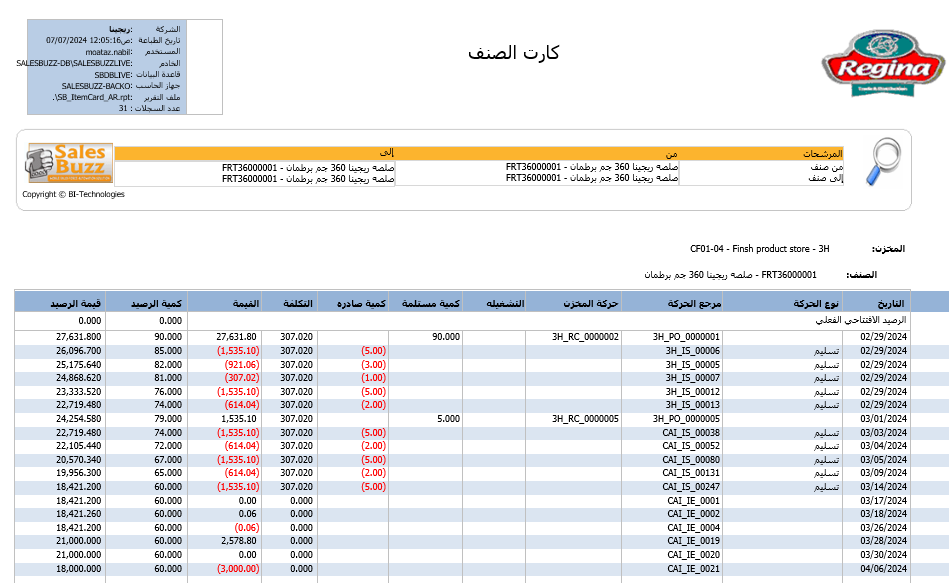Click the Regina company logo
Screen dimensions: 949x583
(883, 66)
